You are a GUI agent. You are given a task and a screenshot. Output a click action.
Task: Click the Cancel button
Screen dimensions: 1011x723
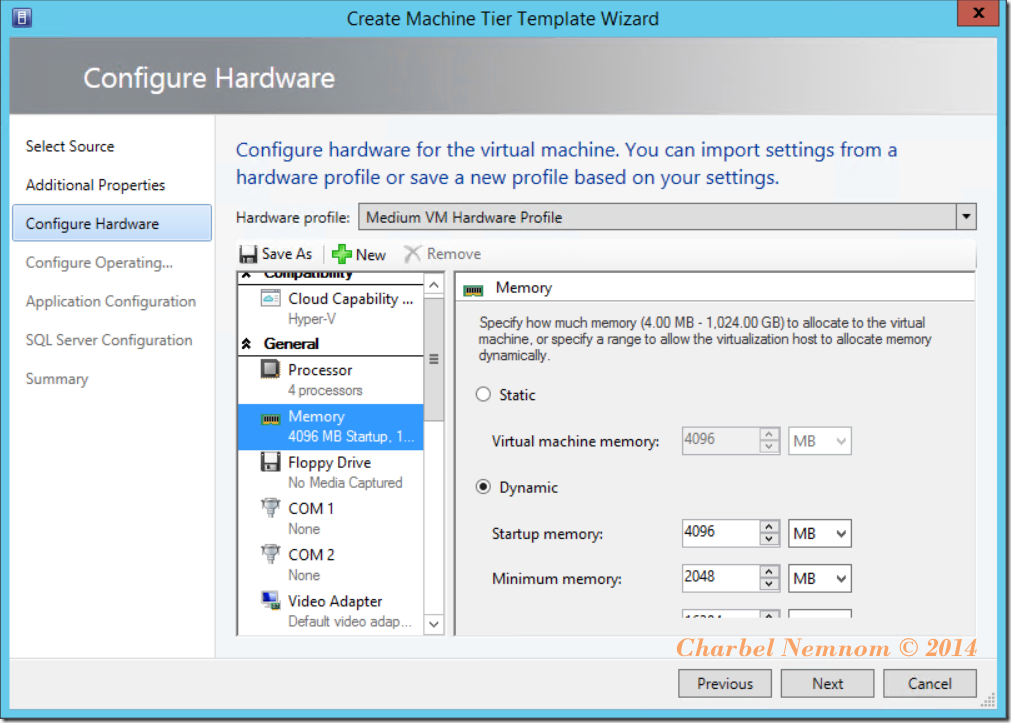[930, 684]
